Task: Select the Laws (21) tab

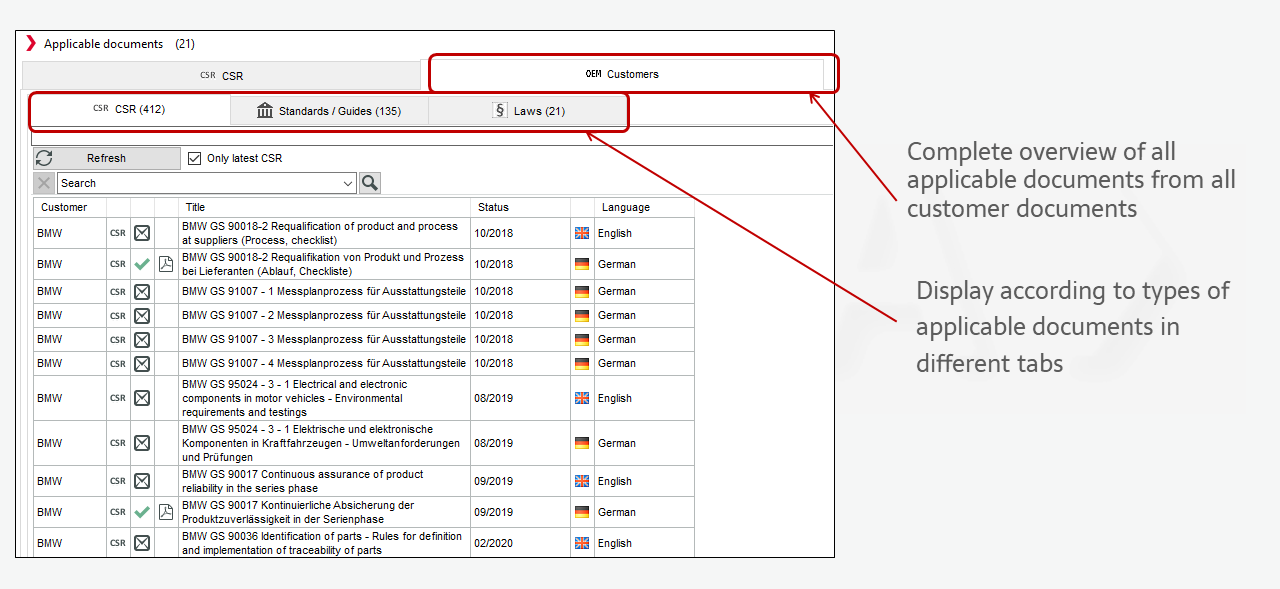Action: 528,111
